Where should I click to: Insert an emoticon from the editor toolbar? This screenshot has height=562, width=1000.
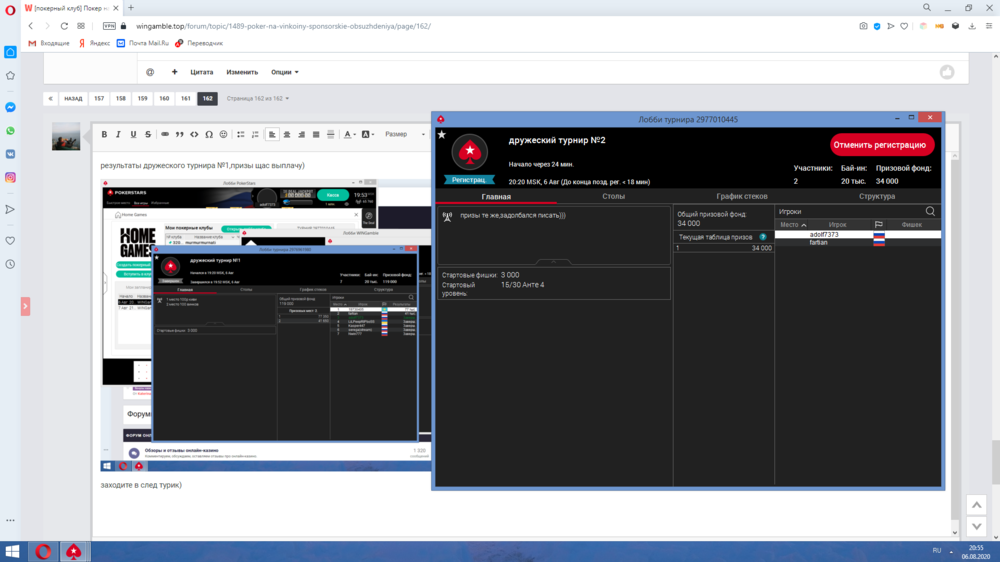click(x=223, y=134)
